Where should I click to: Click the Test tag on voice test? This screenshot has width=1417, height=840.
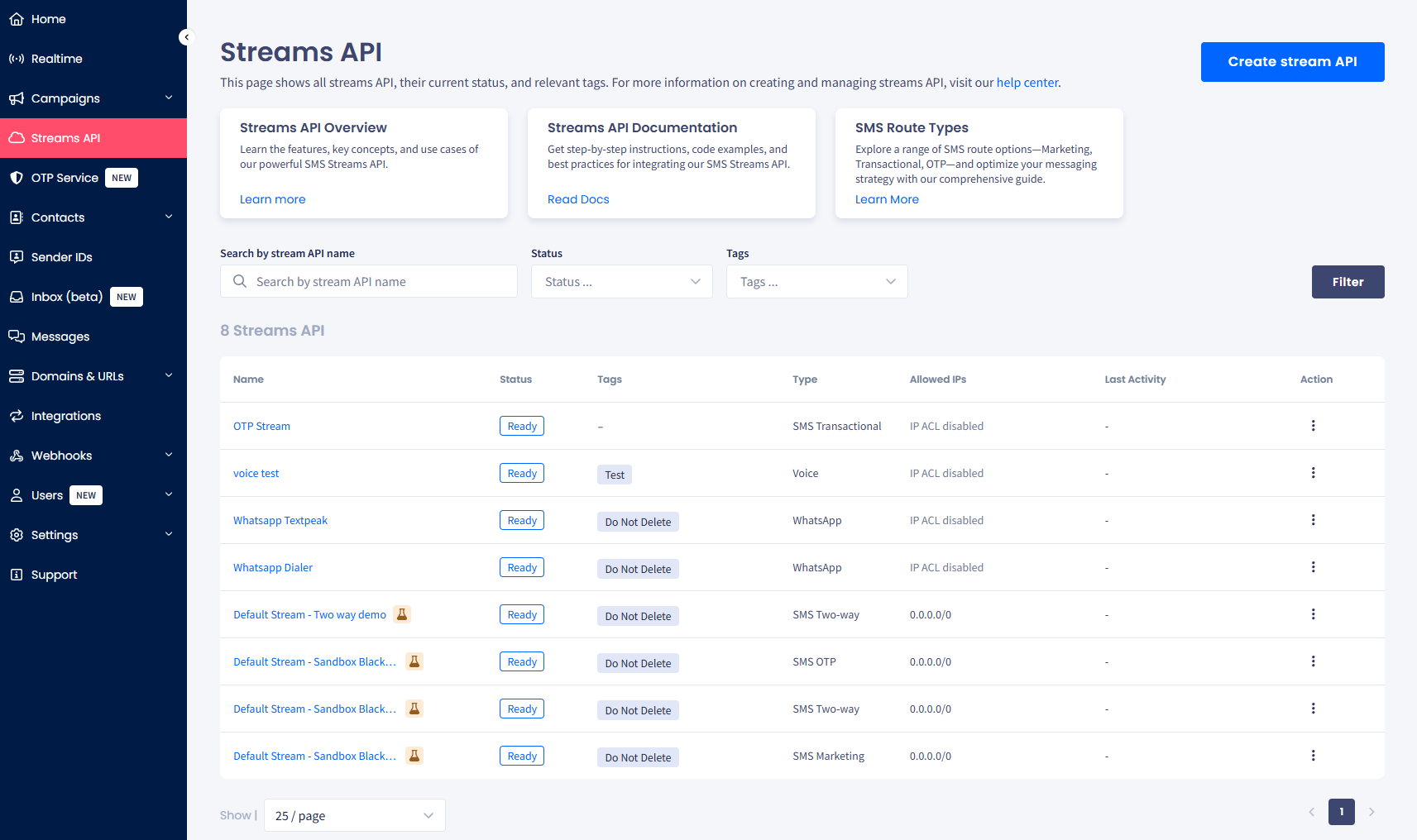coord(615,475)
